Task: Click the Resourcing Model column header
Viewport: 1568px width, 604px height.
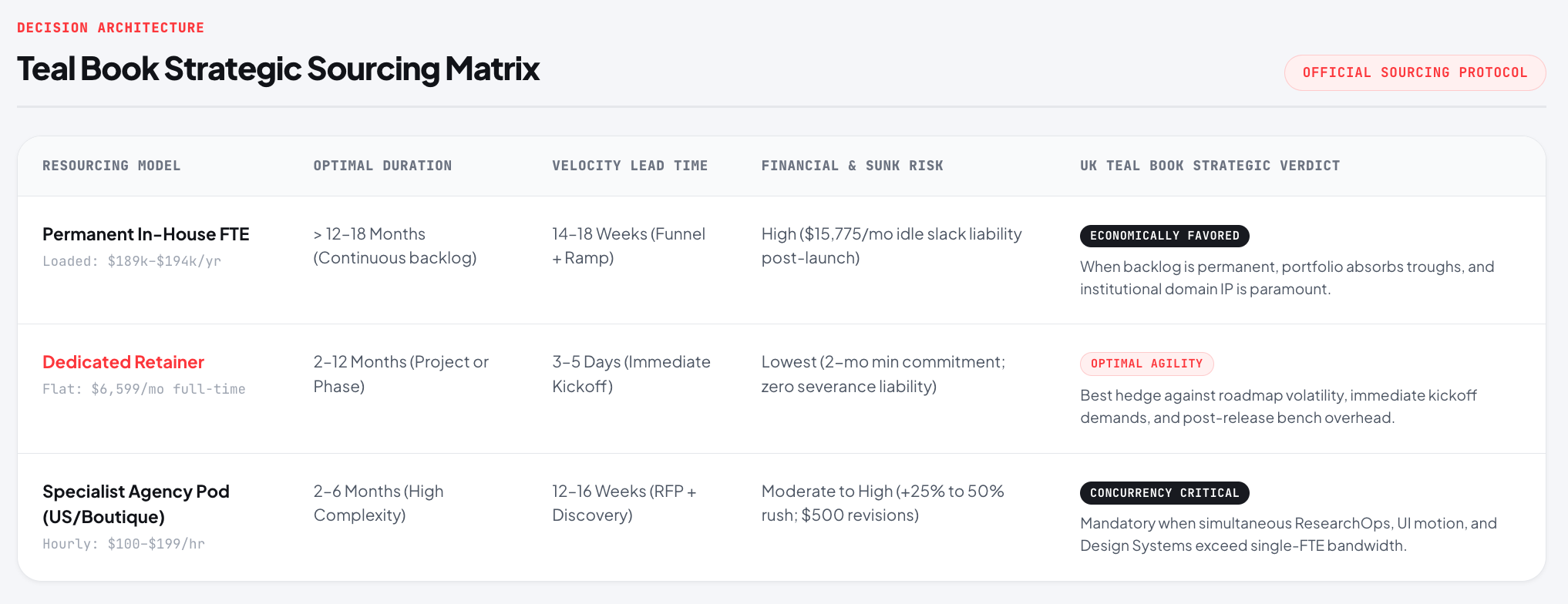Action: coord(111,166)
